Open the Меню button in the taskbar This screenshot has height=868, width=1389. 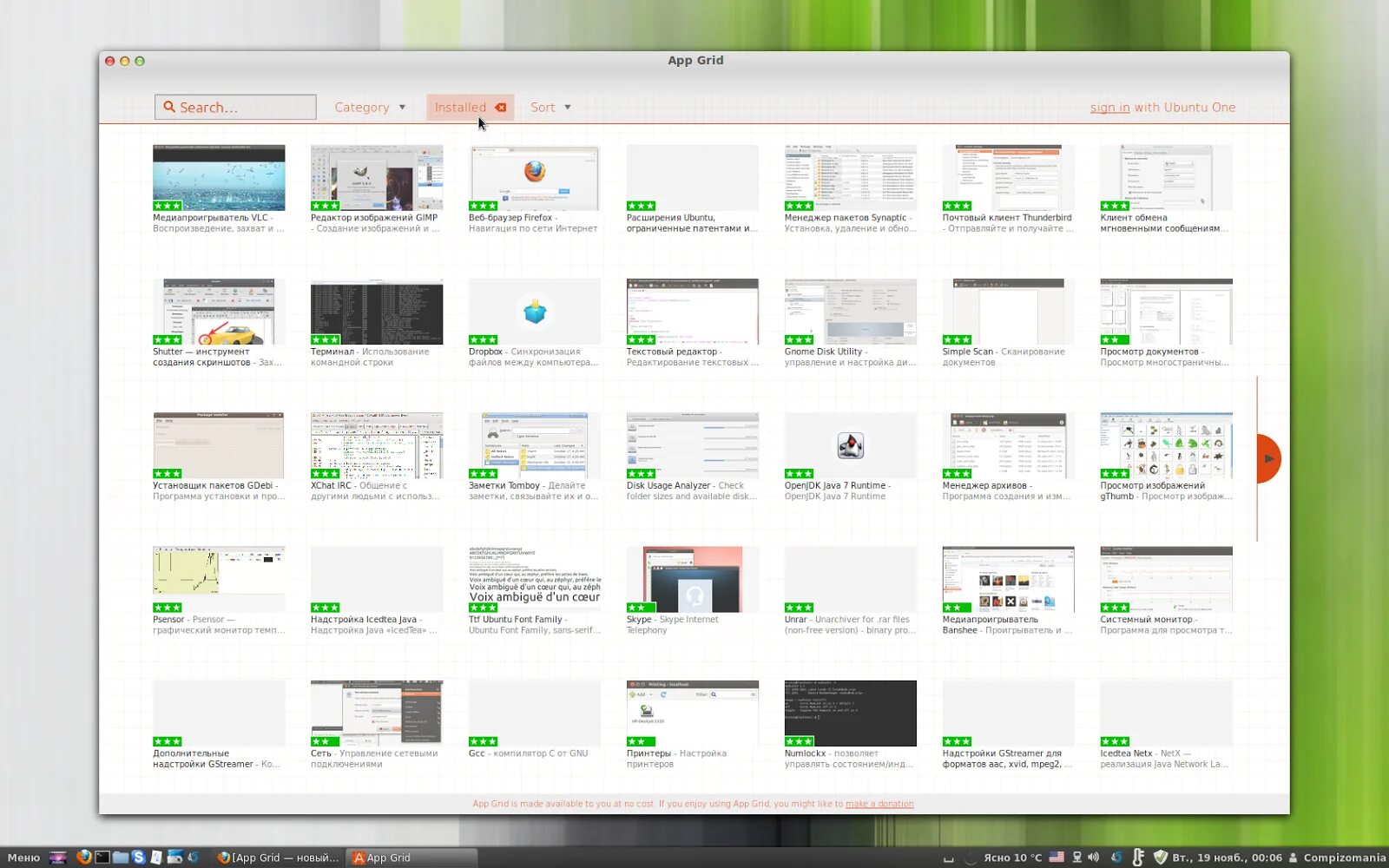click(x=23, y=858)
